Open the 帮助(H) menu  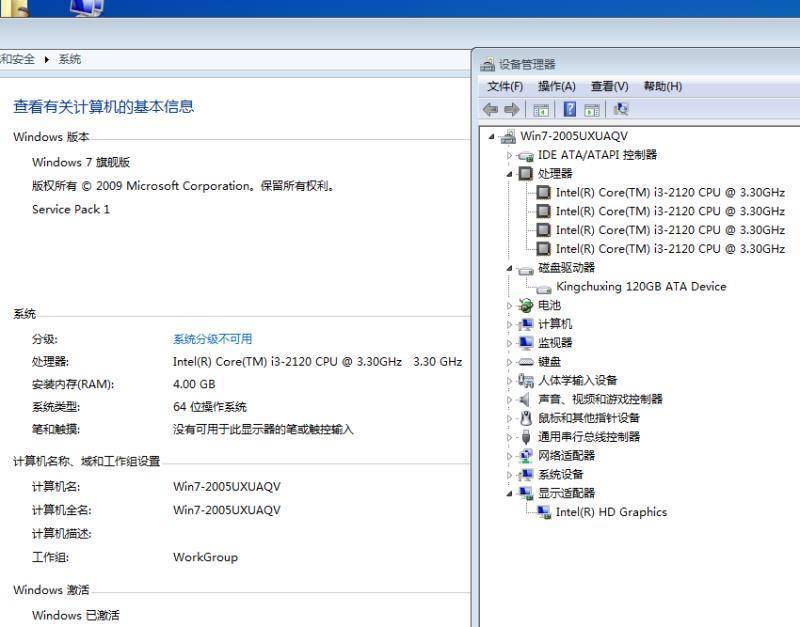pyautogui.click(x=663, y=86)
